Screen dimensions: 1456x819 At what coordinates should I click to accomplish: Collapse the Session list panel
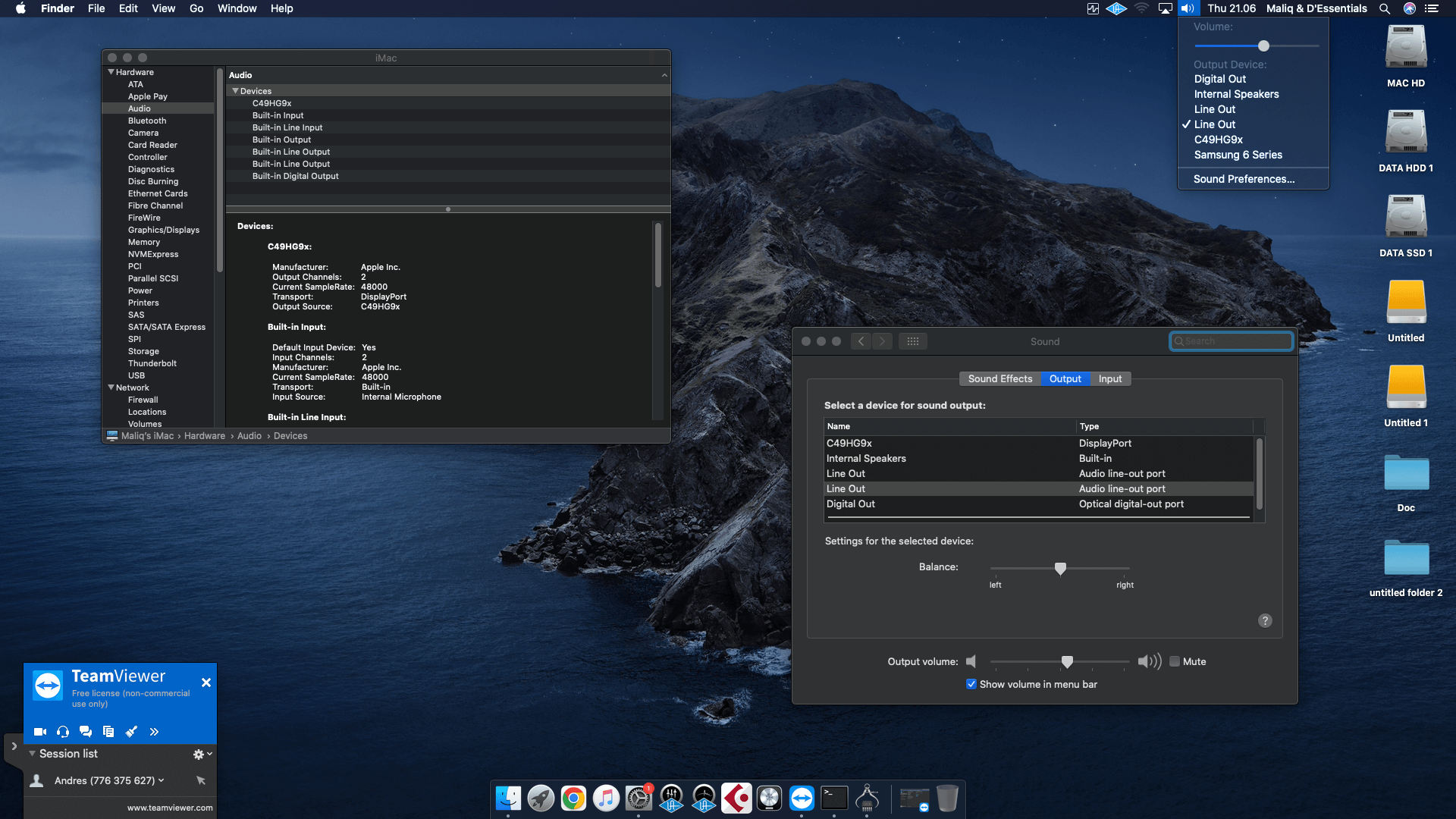pyautogui.click(x=31, y=754)
